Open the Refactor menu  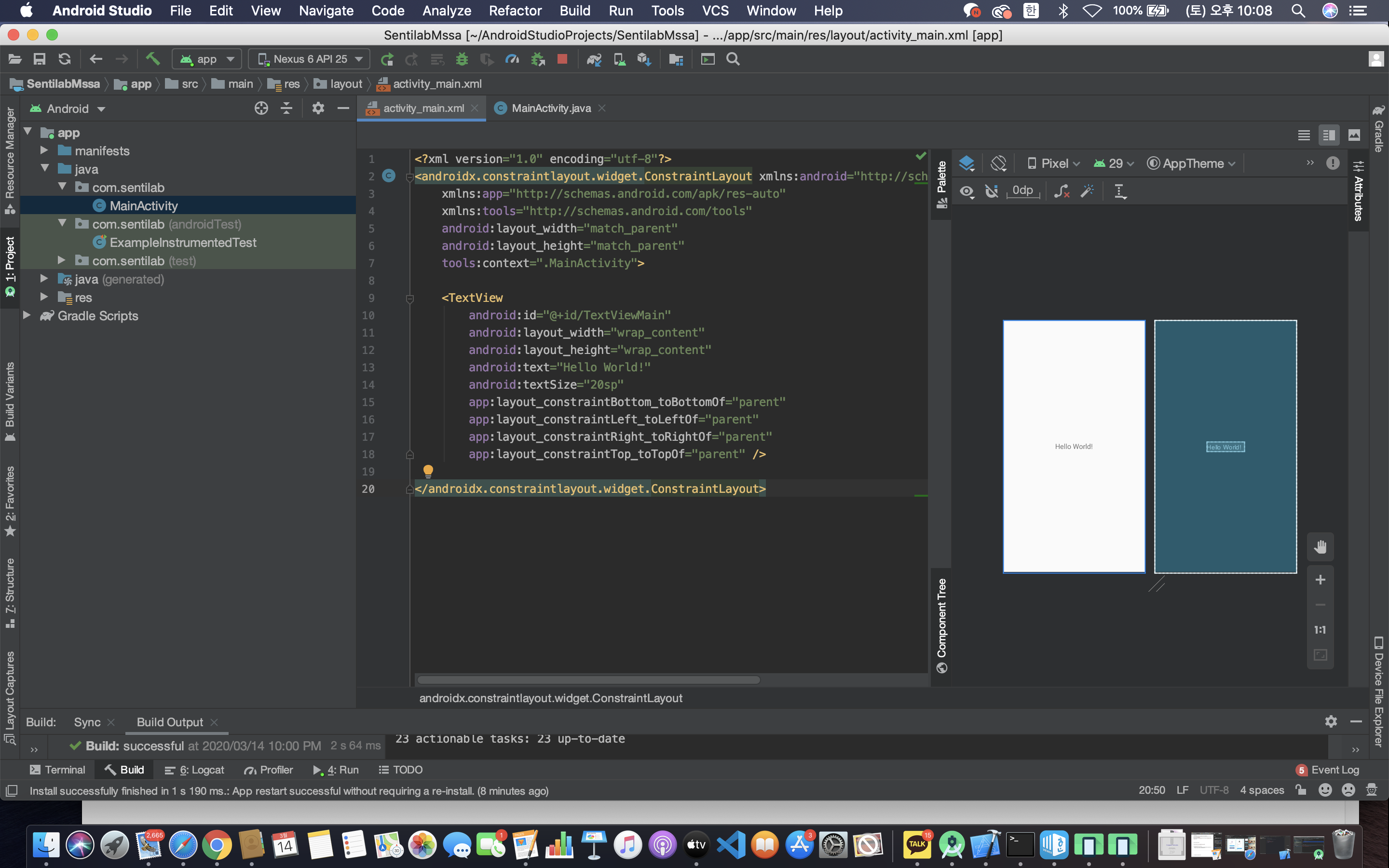[515, 10]
